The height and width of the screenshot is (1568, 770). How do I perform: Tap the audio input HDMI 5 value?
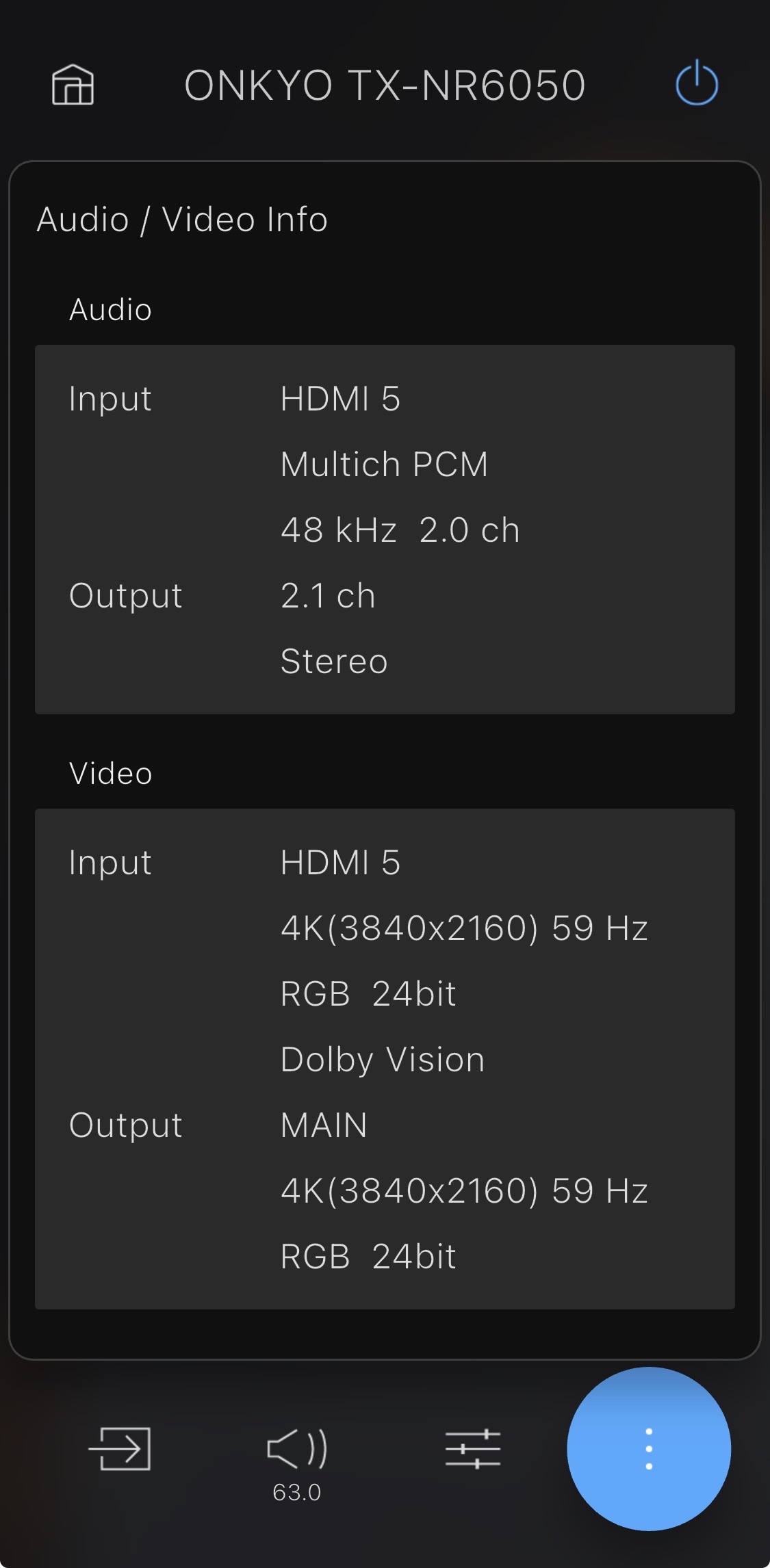[x=340, y=399]
